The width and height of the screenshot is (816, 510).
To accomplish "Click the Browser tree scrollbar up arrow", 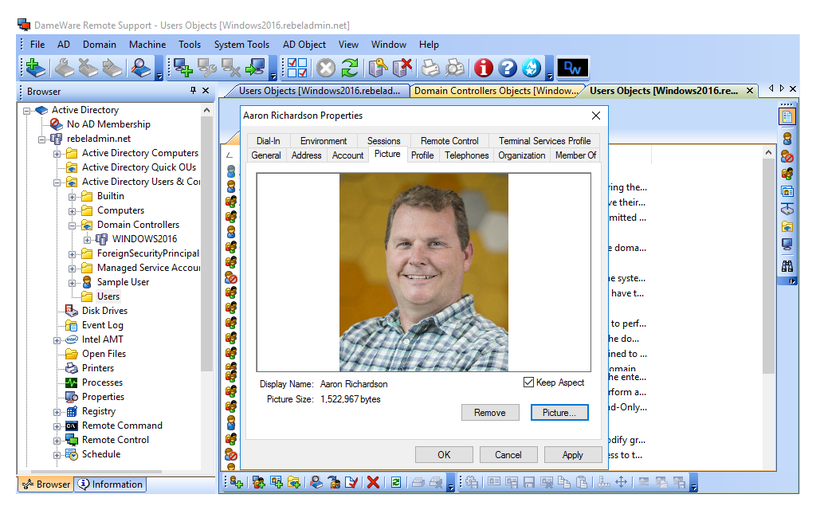I will coord(207,110).
